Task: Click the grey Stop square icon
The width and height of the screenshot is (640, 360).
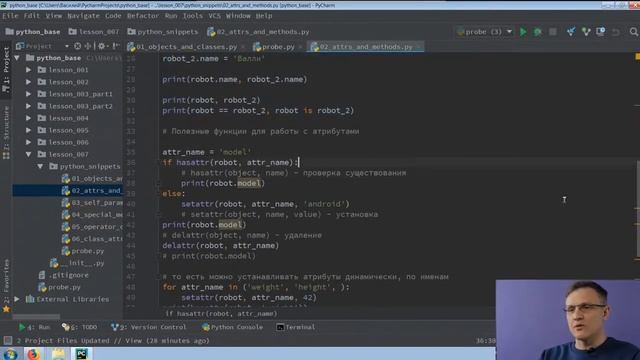Action: tap(553, 32)
